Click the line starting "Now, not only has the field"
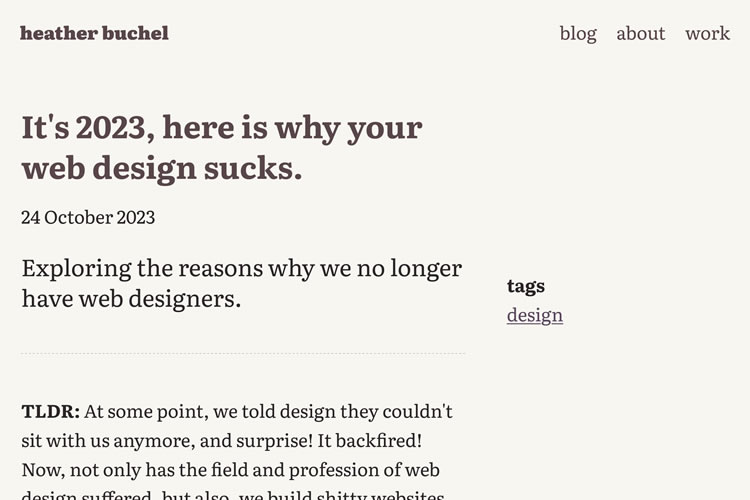 (x=231, y=469)
